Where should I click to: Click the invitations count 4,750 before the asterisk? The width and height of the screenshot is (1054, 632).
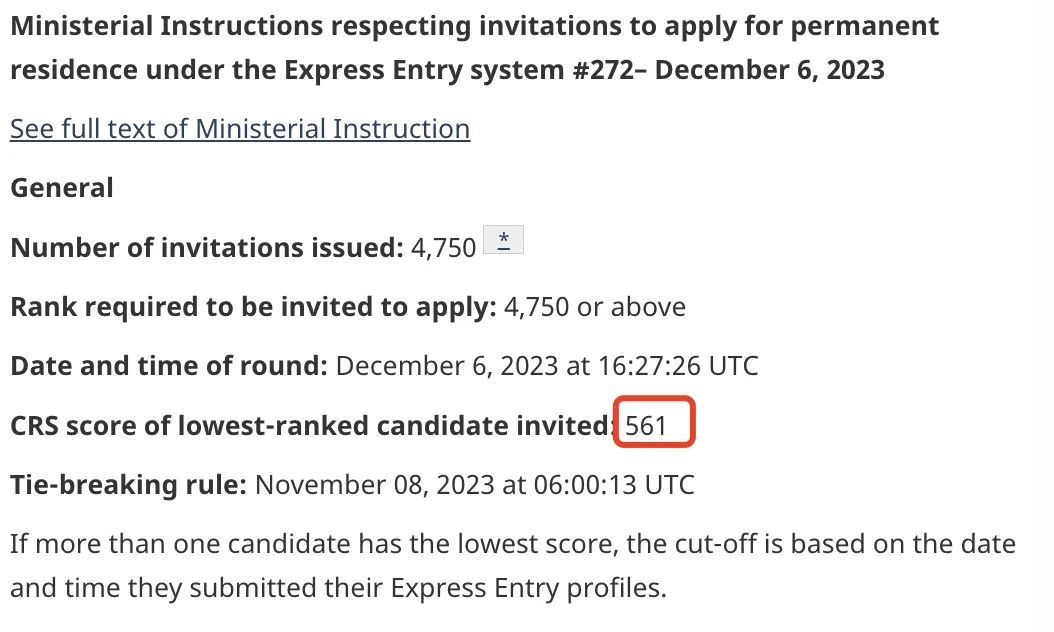[x=443, y=248]
